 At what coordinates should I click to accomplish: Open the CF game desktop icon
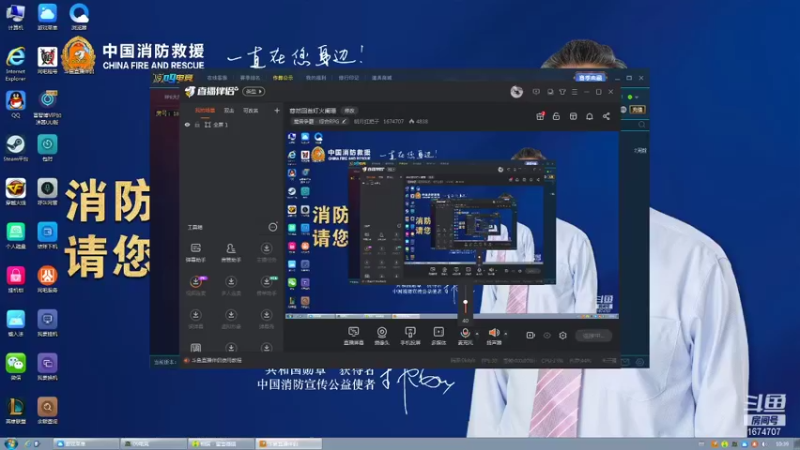click(16, 192)
